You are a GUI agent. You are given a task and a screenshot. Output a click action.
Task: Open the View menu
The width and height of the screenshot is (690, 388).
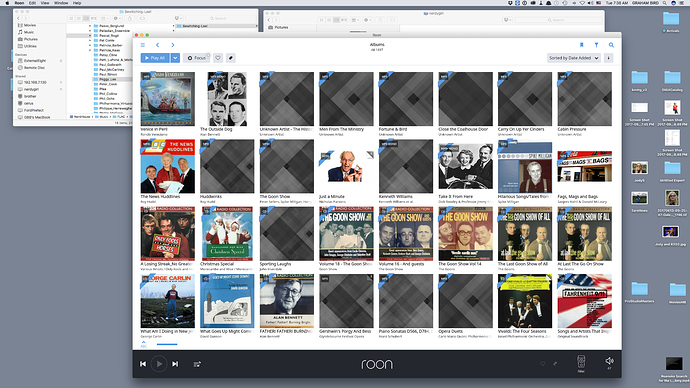pos(45,3)
